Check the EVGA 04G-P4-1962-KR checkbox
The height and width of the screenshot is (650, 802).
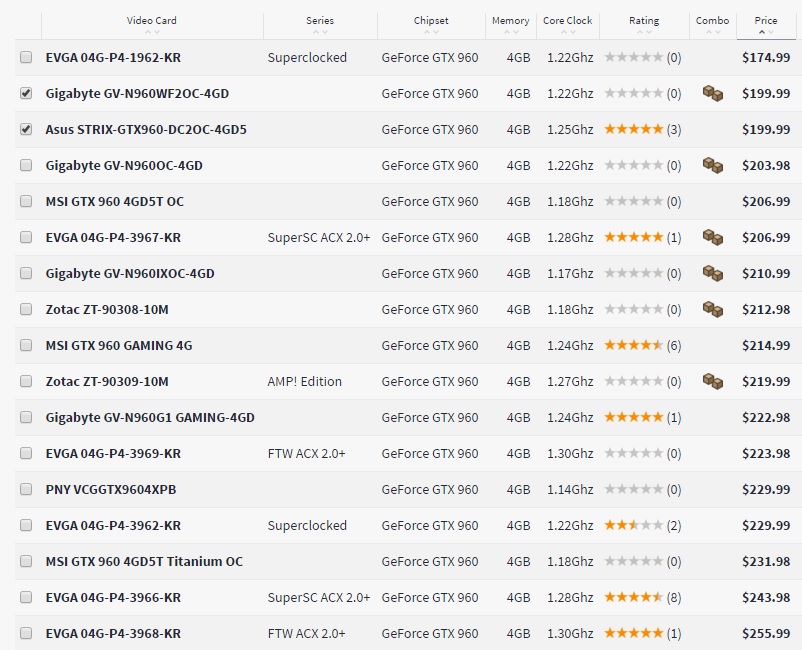tap(26, 57)
